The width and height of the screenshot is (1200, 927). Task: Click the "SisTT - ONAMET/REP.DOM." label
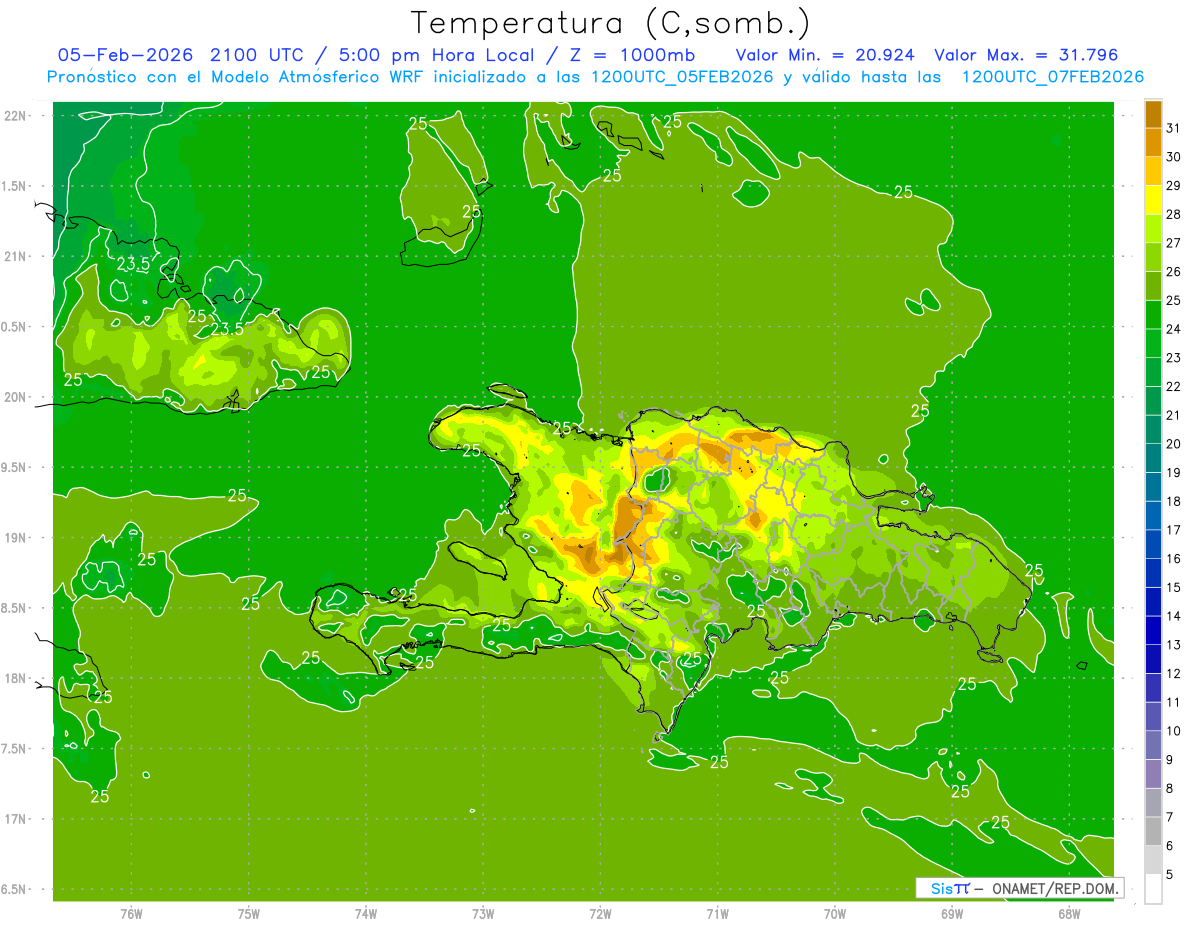[x=1019, y=888]
